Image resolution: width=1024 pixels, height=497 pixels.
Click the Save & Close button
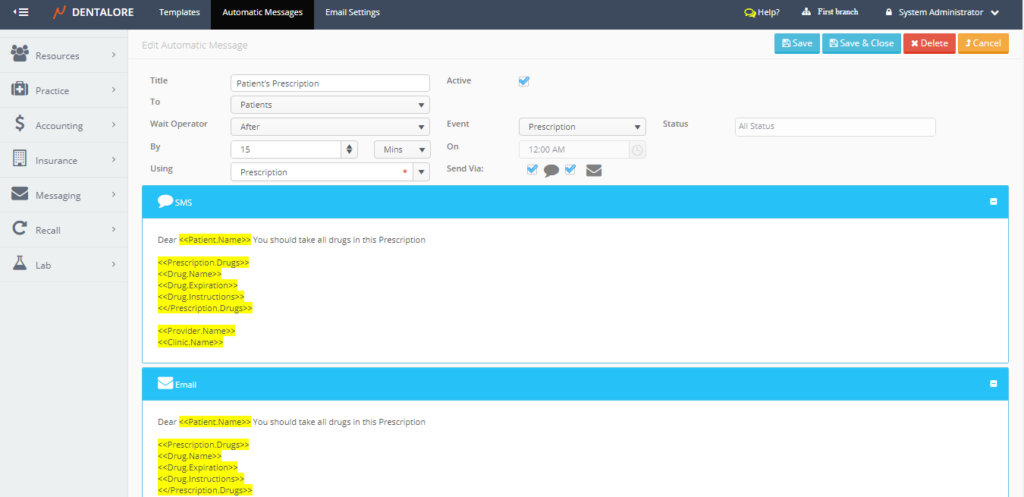coord(861,43)
